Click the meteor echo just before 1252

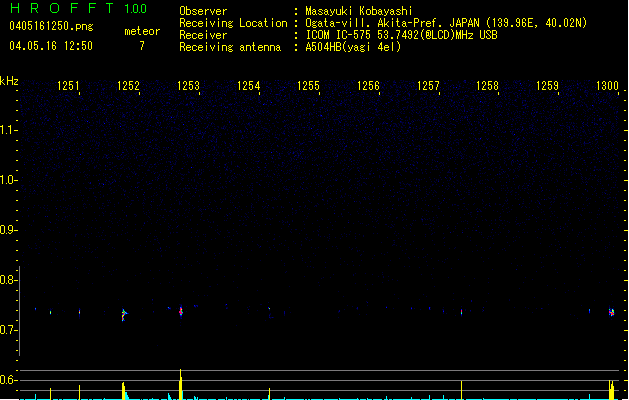pos(124,315)
